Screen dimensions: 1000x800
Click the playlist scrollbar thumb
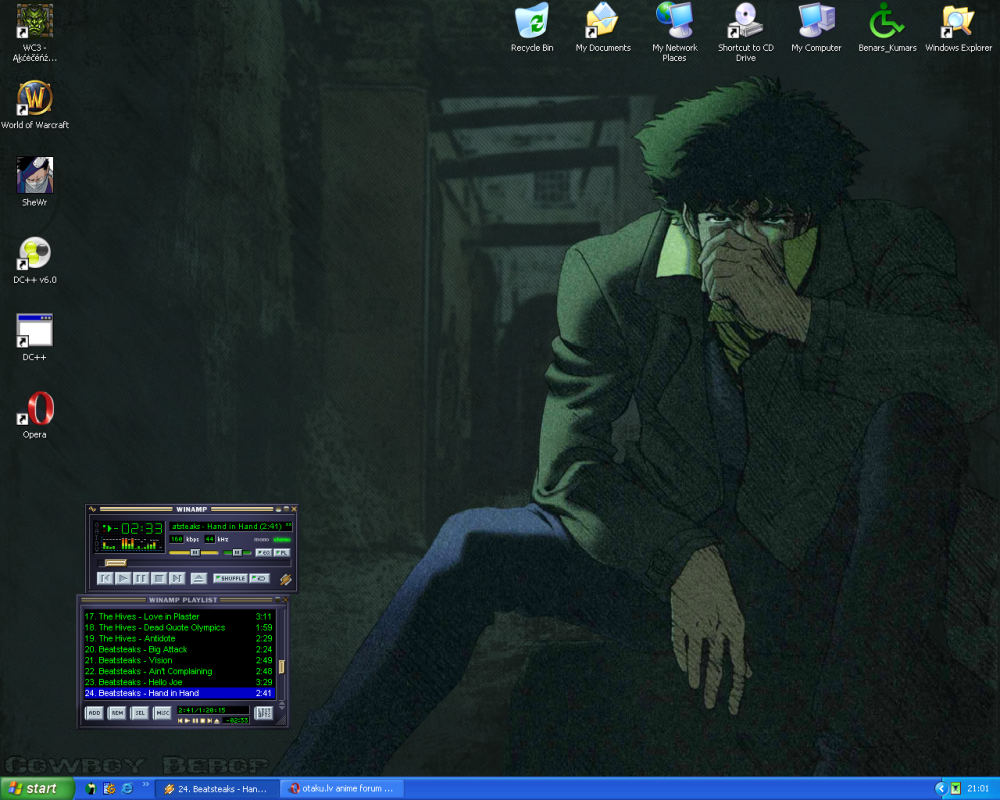(282, 667)
